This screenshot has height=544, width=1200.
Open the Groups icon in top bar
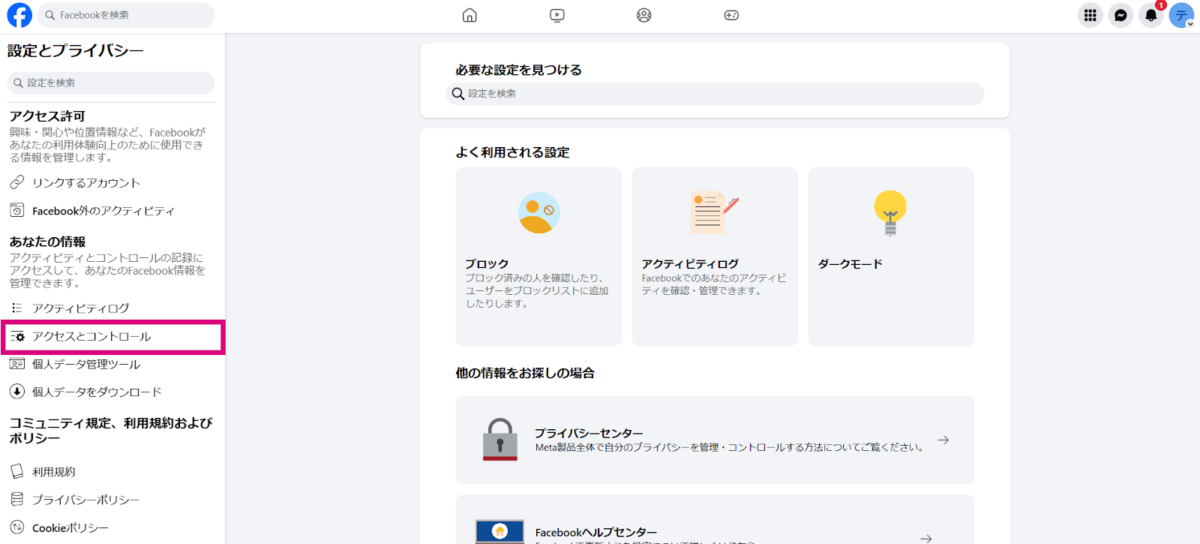(x=644, y=15)
